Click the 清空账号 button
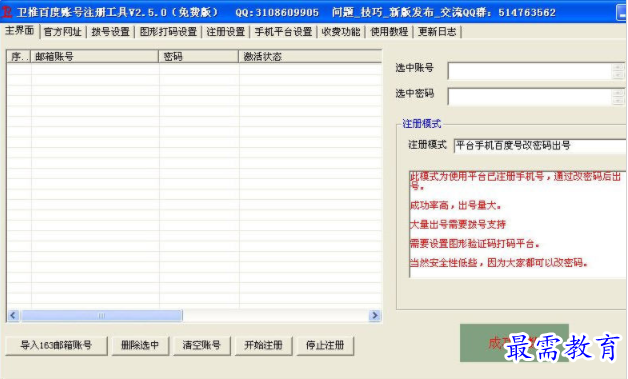 pos(201,345)
